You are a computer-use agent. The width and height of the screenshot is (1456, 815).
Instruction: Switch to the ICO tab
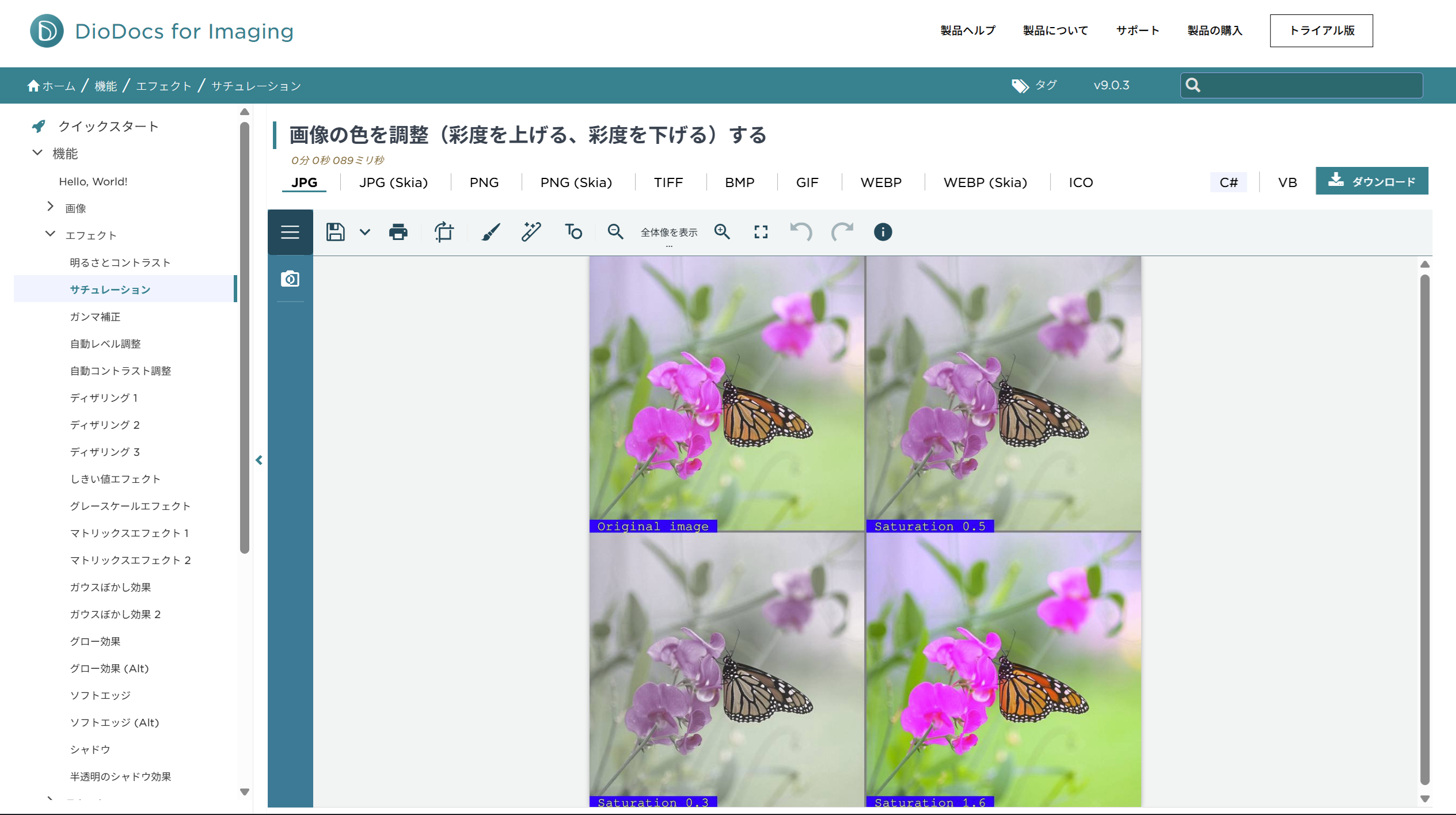pyautogui.click(x=1081, y=182)
